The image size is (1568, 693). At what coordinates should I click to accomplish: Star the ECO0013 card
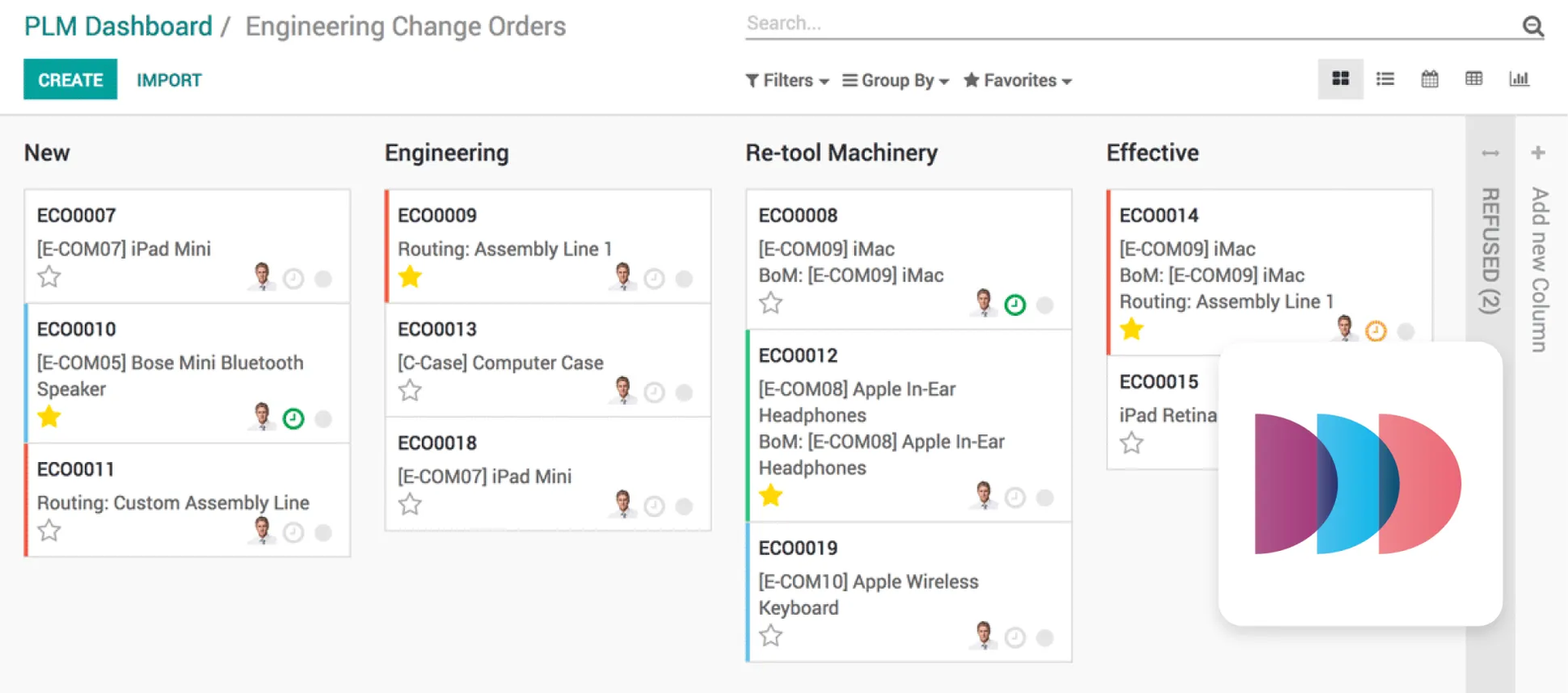pyautogui.click(x=410, y=390)
